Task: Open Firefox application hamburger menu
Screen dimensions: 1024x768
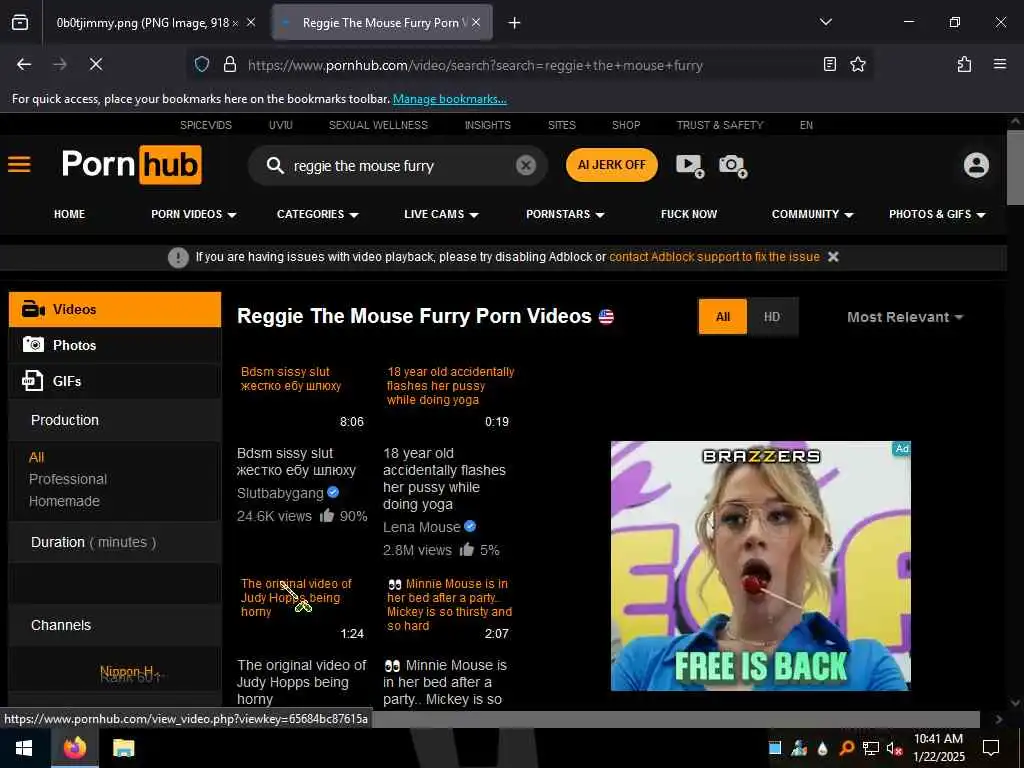Action: tap(999, 64)
